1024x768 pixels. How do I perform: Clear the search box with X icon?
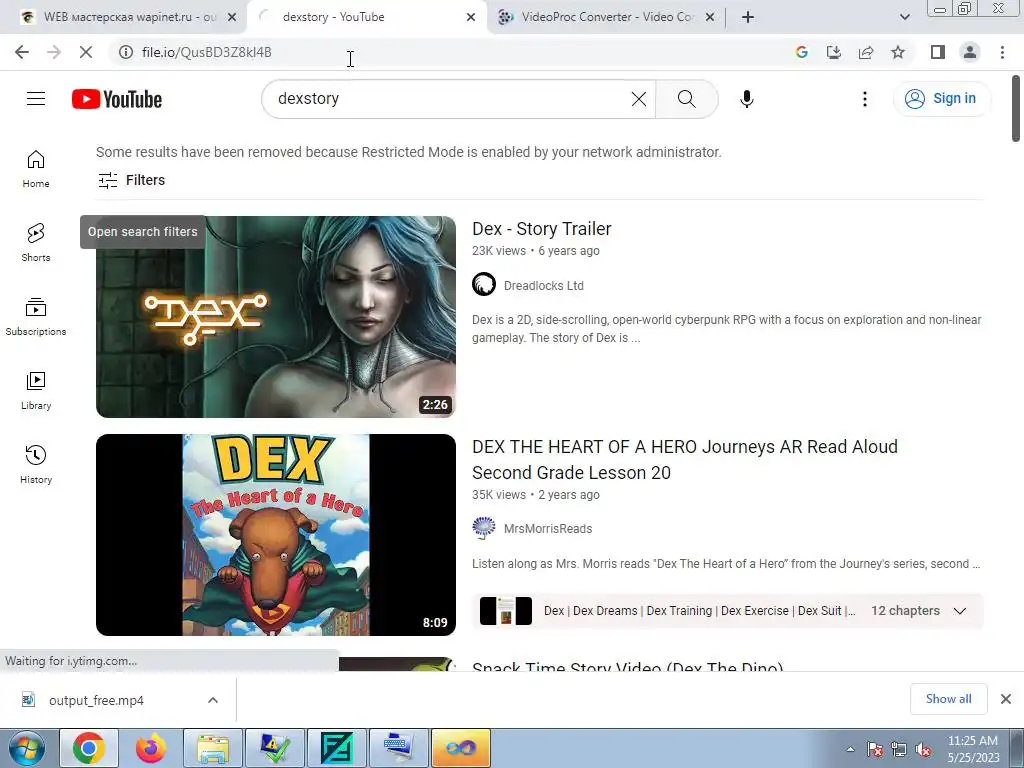639,99
